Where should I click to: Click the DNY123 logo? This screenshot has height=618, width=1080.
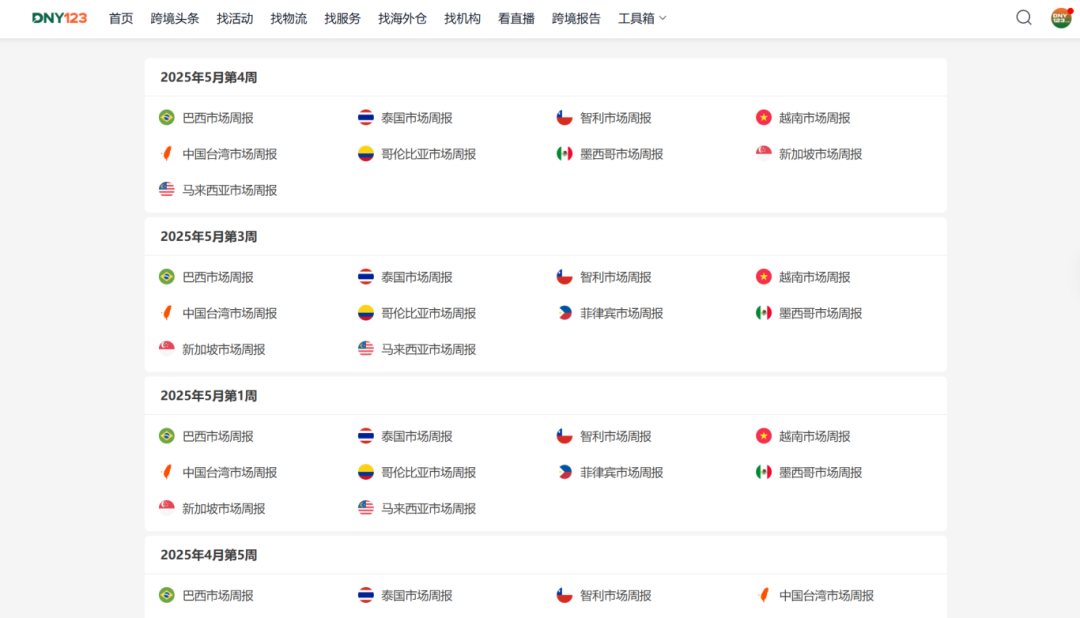[59, 18]
